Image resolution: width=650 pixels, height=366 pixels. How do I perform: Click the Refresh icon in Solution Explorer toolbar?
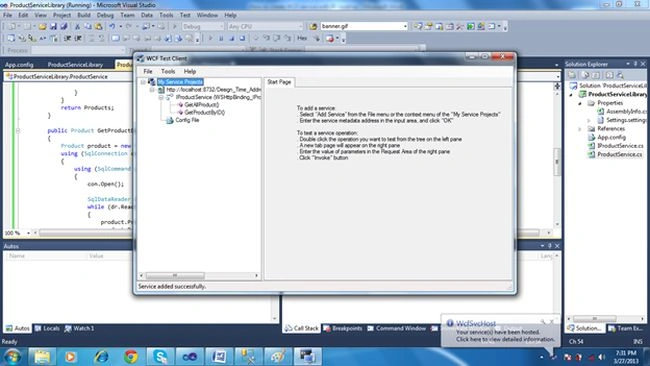tap(597, 75)
